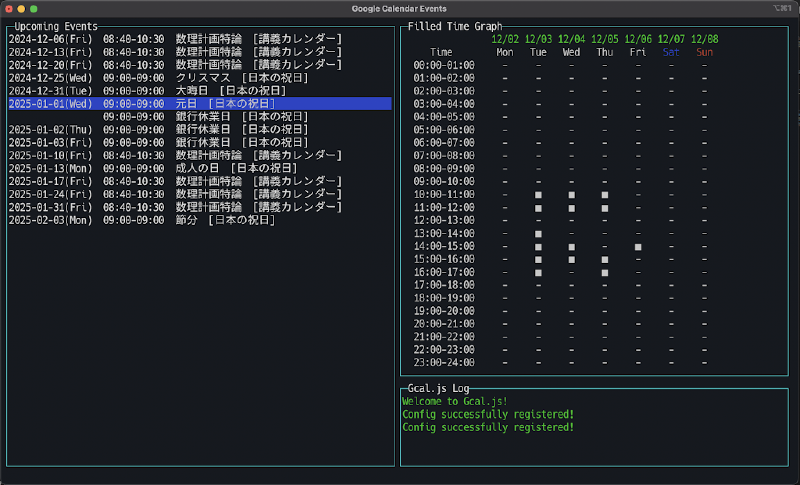The width and height of the screenshot is (800, 485).
Task: Click the 12/04 date column header
Action: [571, 39]
